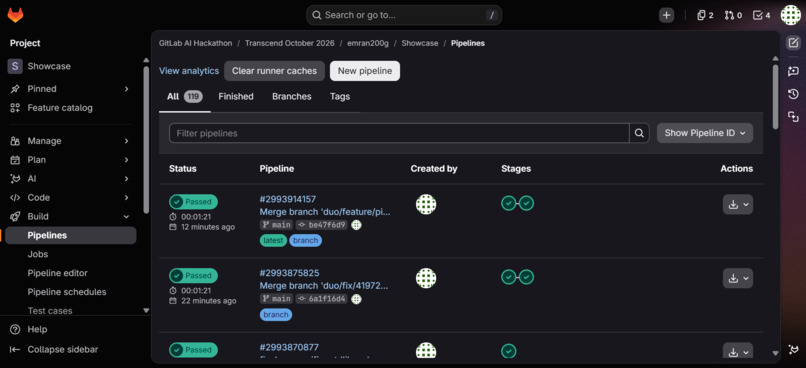This screenshot has height=368, width=806.
Task: Click the Clear runner caches button
Action: point(274,71)
